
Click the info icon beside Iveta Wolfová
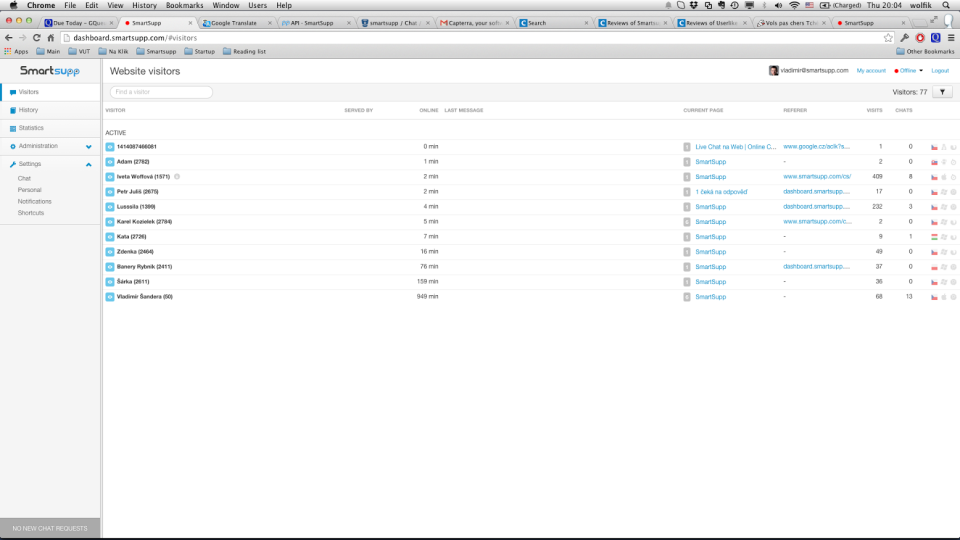click(177, 177)
